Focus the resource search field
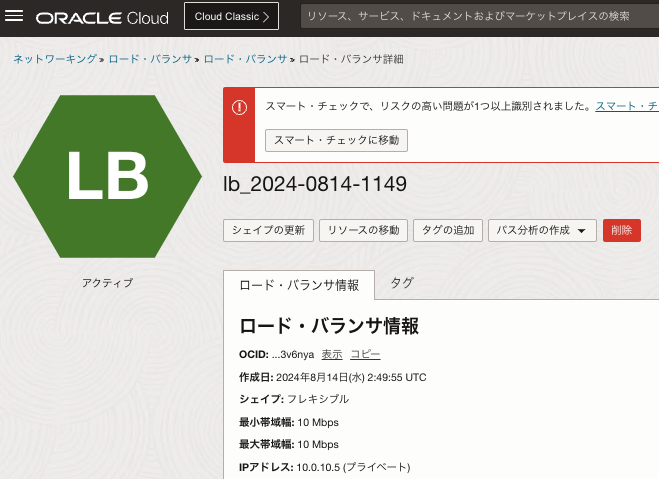The image size is (659, 479). tap(480, 16)
